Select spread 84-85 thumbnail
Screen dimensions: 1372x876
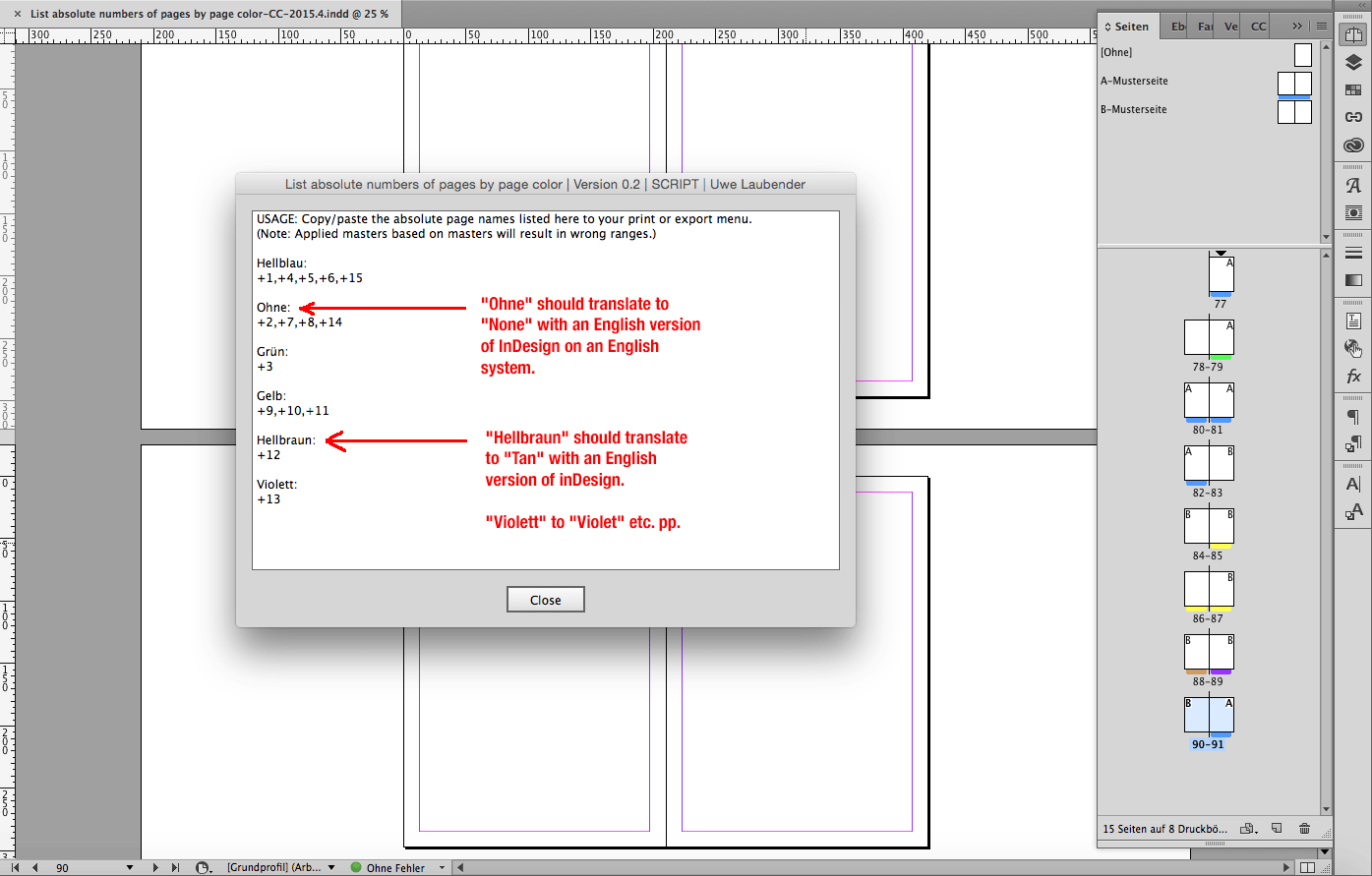point(1209,526)
